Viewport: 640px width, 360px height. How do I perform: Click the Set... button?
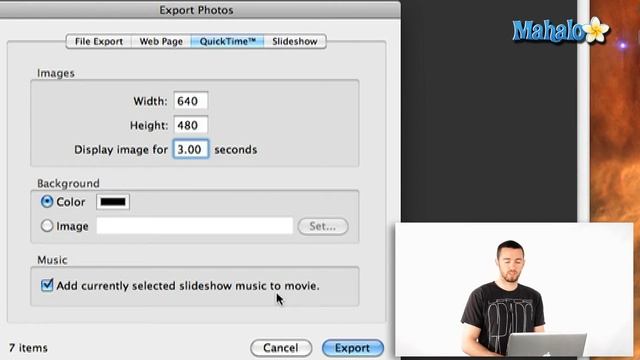pyautogui.click(x=323, y=226)
